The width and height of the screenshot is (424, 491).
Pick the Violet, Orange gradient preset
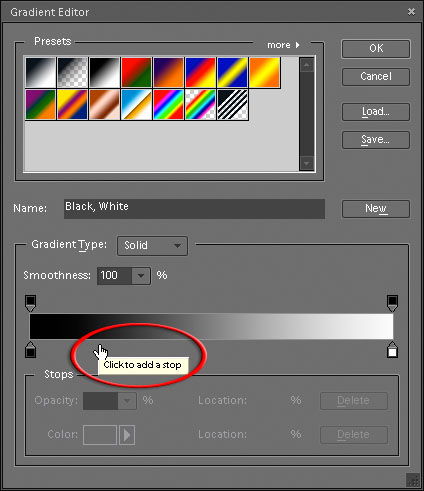tap(168, 73)
